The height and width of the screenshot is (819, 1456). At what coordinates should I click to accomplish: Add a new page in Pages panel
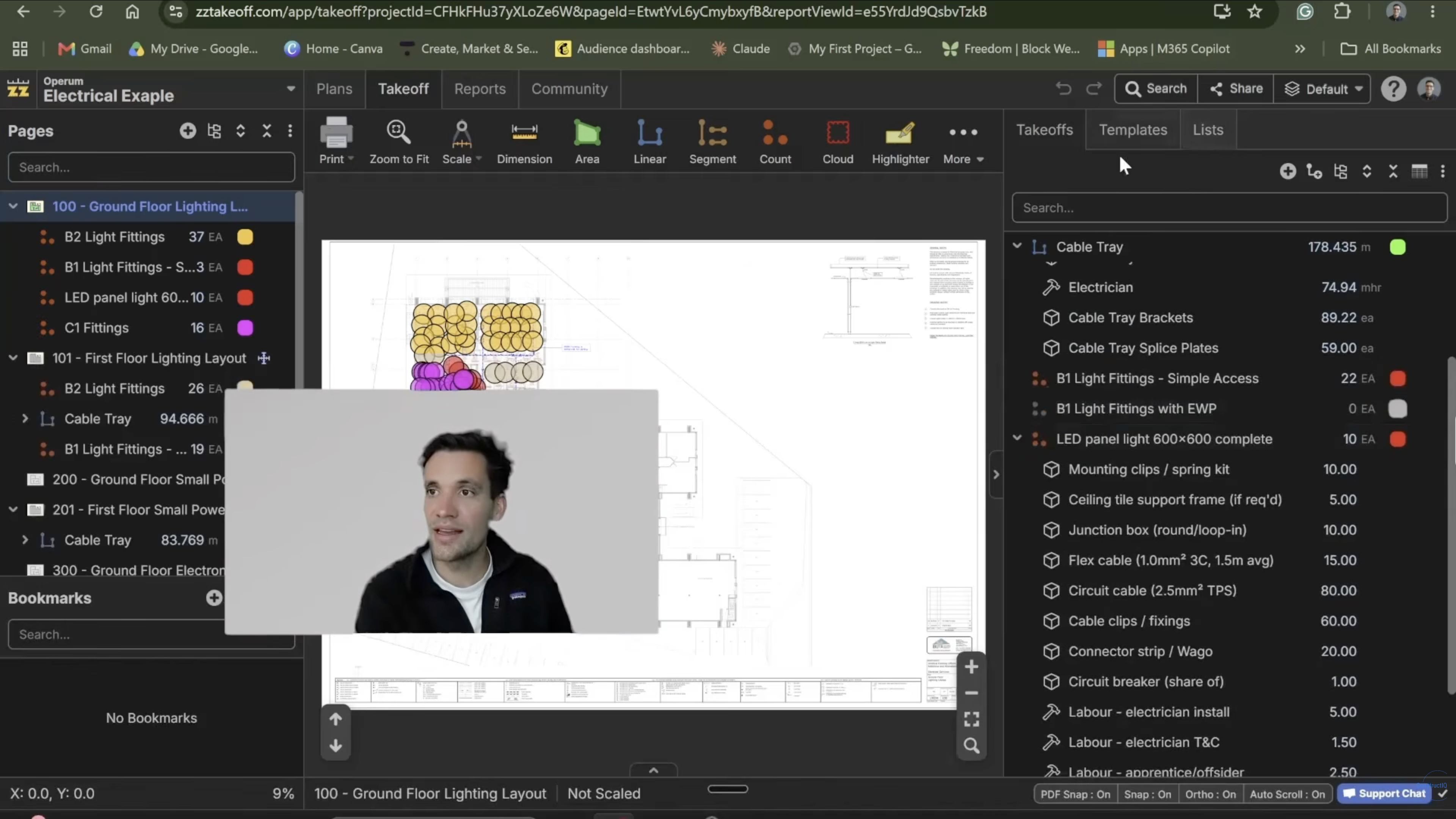(x=188, y=131)
